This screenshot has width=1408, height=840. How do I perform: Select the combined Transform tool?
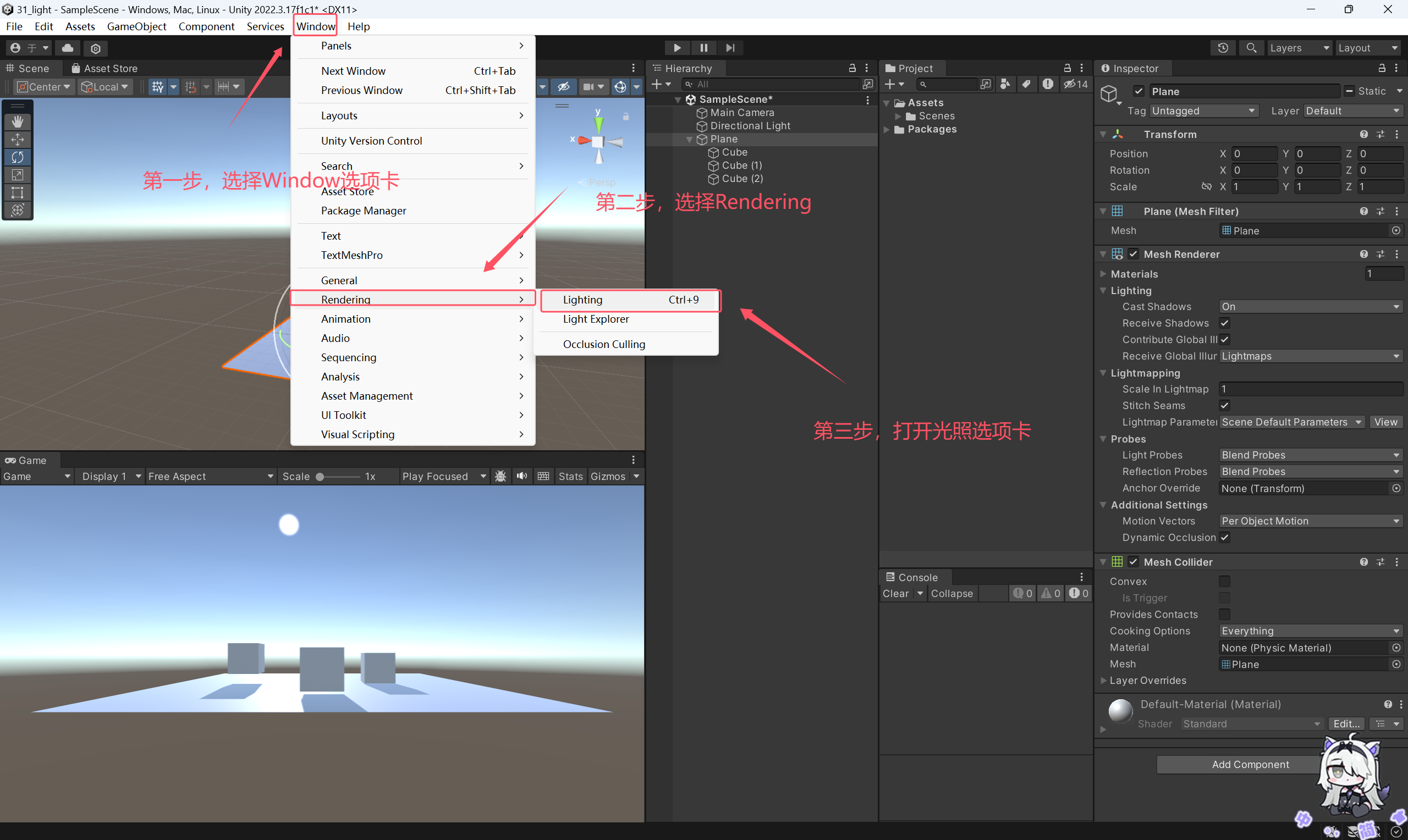click(18, 210)
